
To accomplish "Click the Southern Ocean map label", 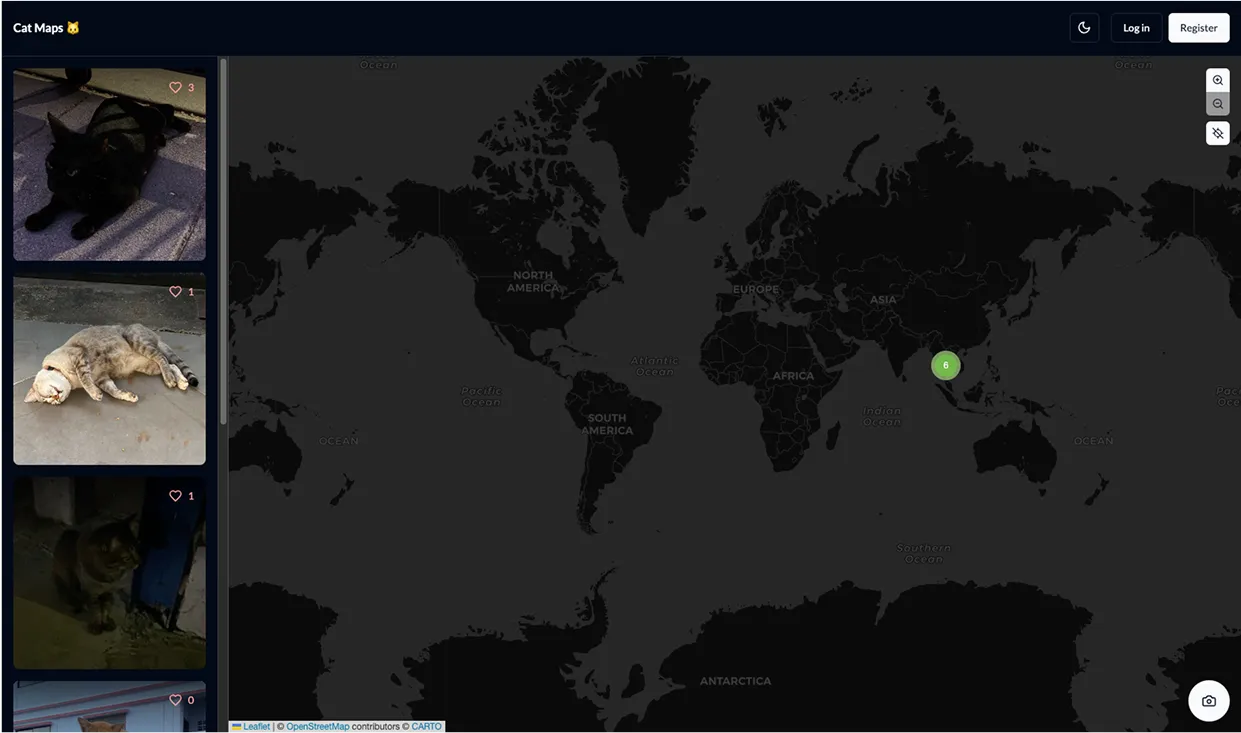I will click(924, 553).
